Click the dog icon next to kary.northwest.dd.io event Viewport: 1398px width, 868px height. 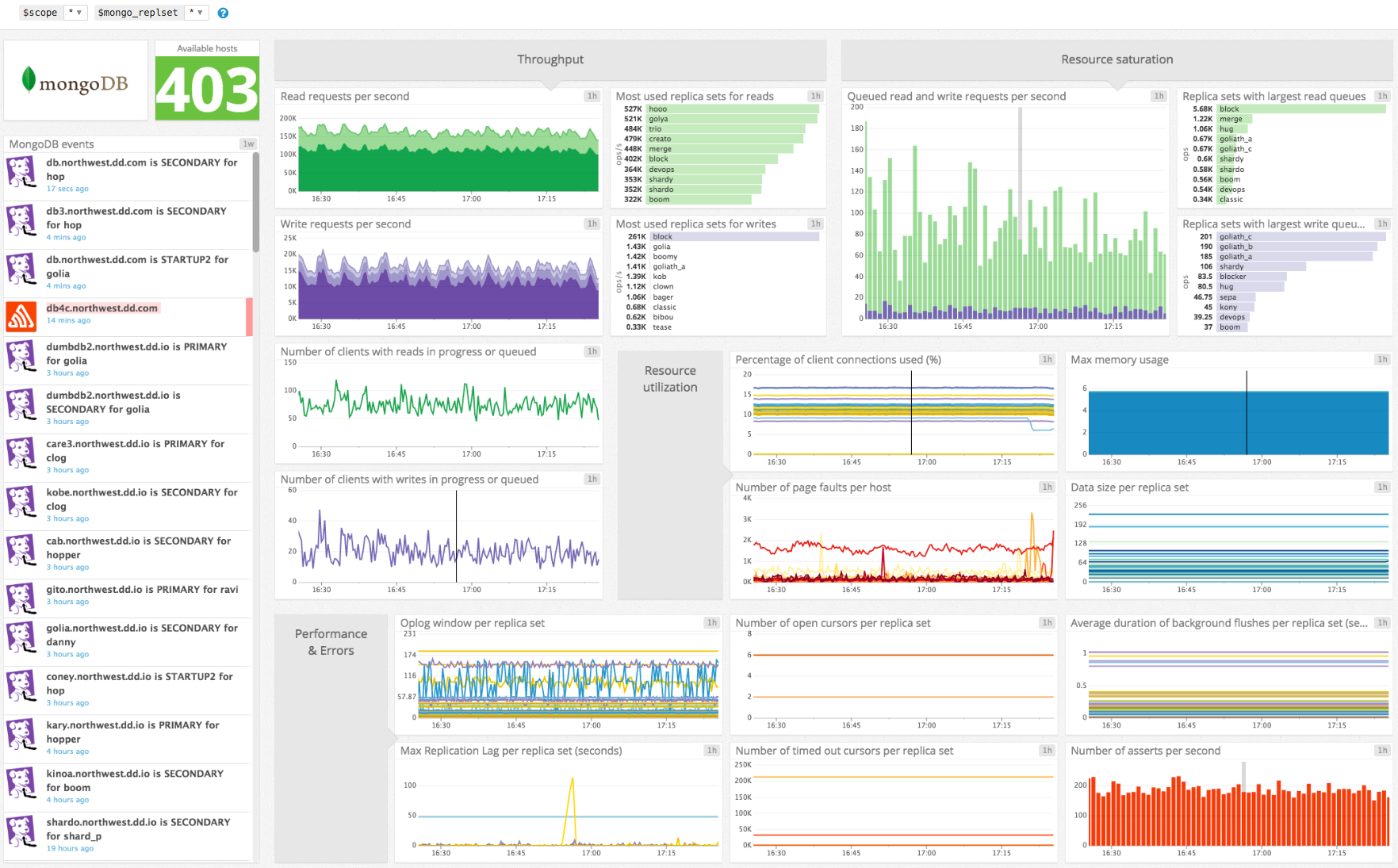coord(22,734)
